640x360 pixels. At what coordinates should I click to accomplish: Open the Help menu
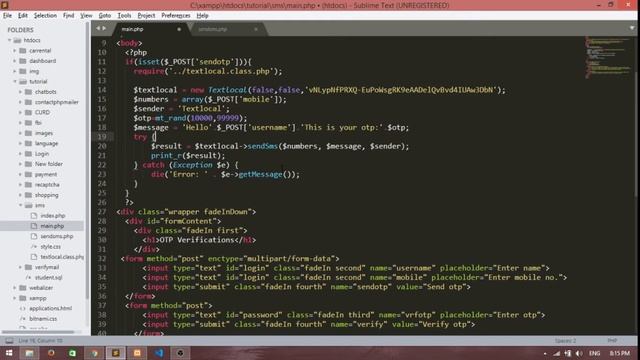pyautogui.click(x=202, y=16)
